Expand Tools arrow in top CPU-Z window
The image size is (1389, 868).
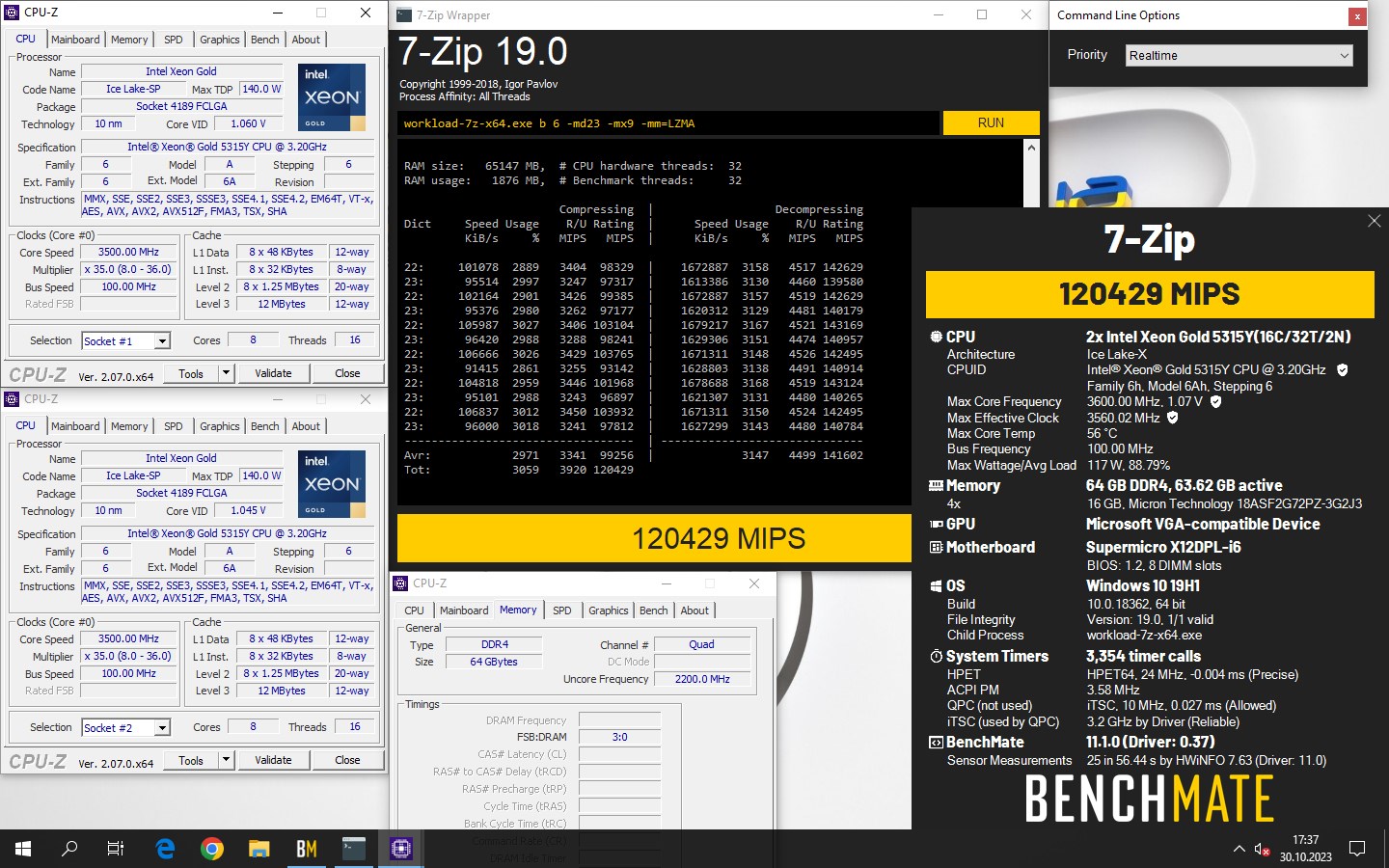pyautogui.click(x=226, y=373)
